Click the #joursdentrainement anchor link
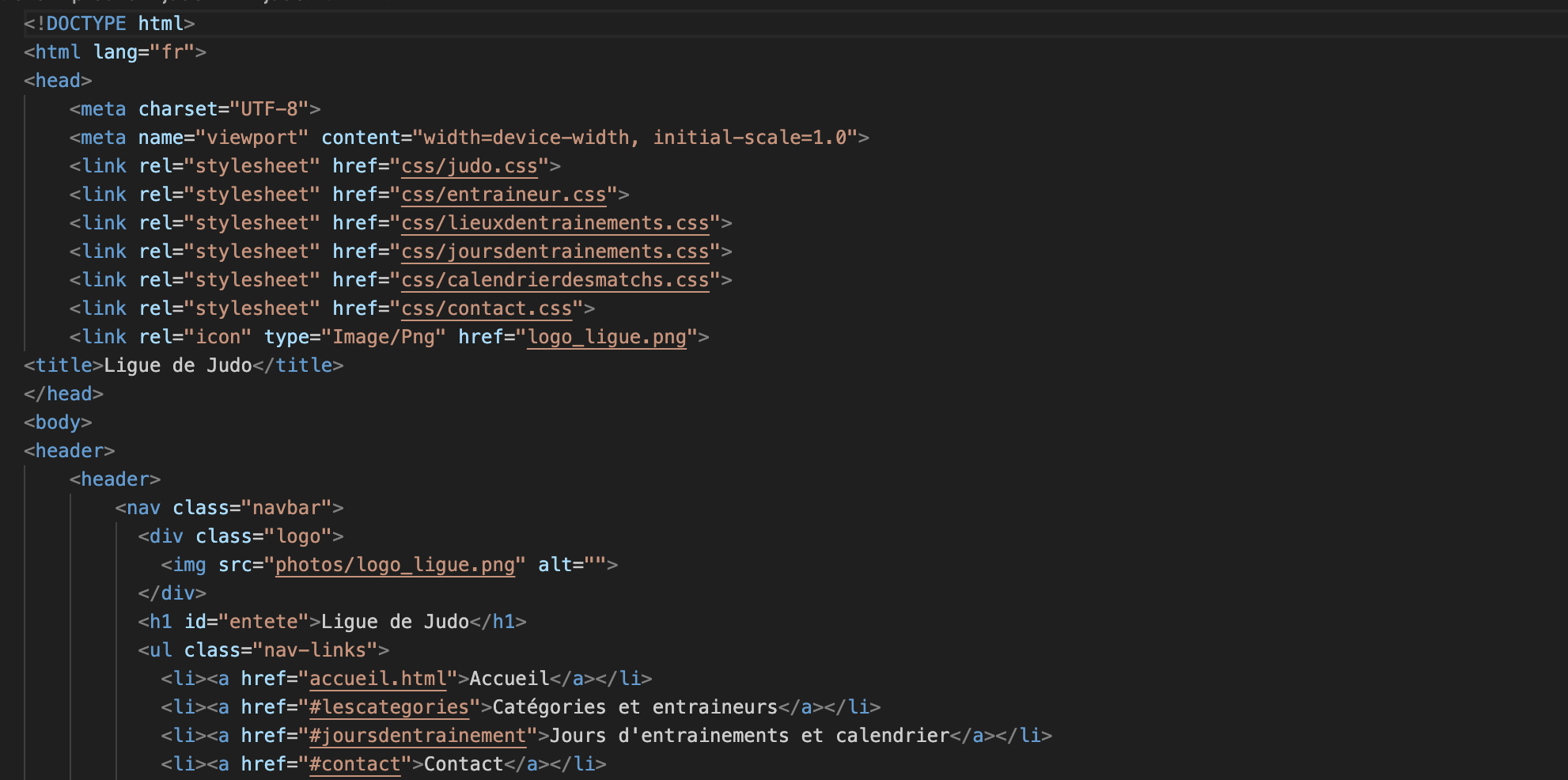This screenshot has height=780, width=1568. 417,735
